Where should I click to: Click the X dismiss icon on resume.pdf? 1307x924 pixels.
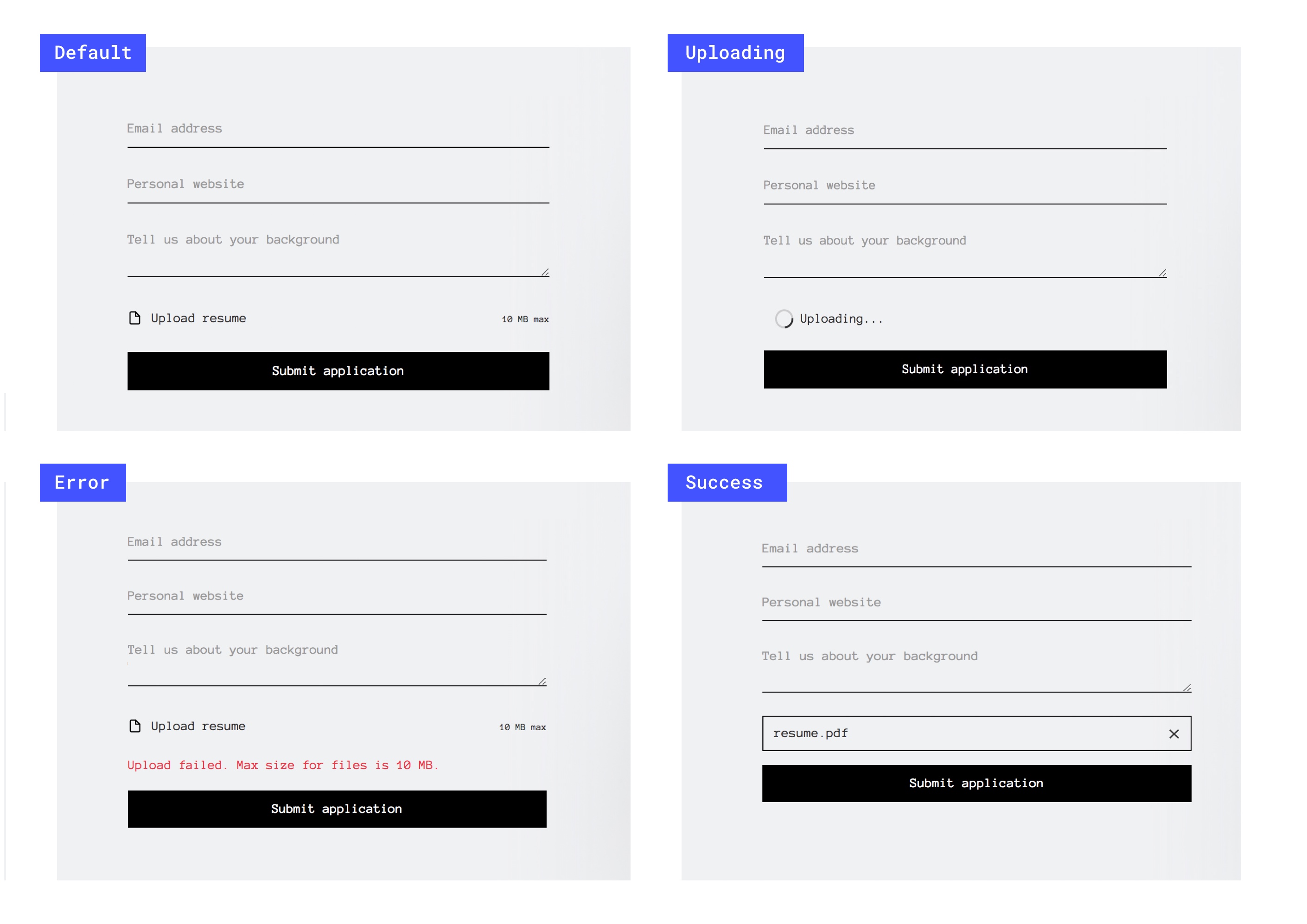point(1174,733)
